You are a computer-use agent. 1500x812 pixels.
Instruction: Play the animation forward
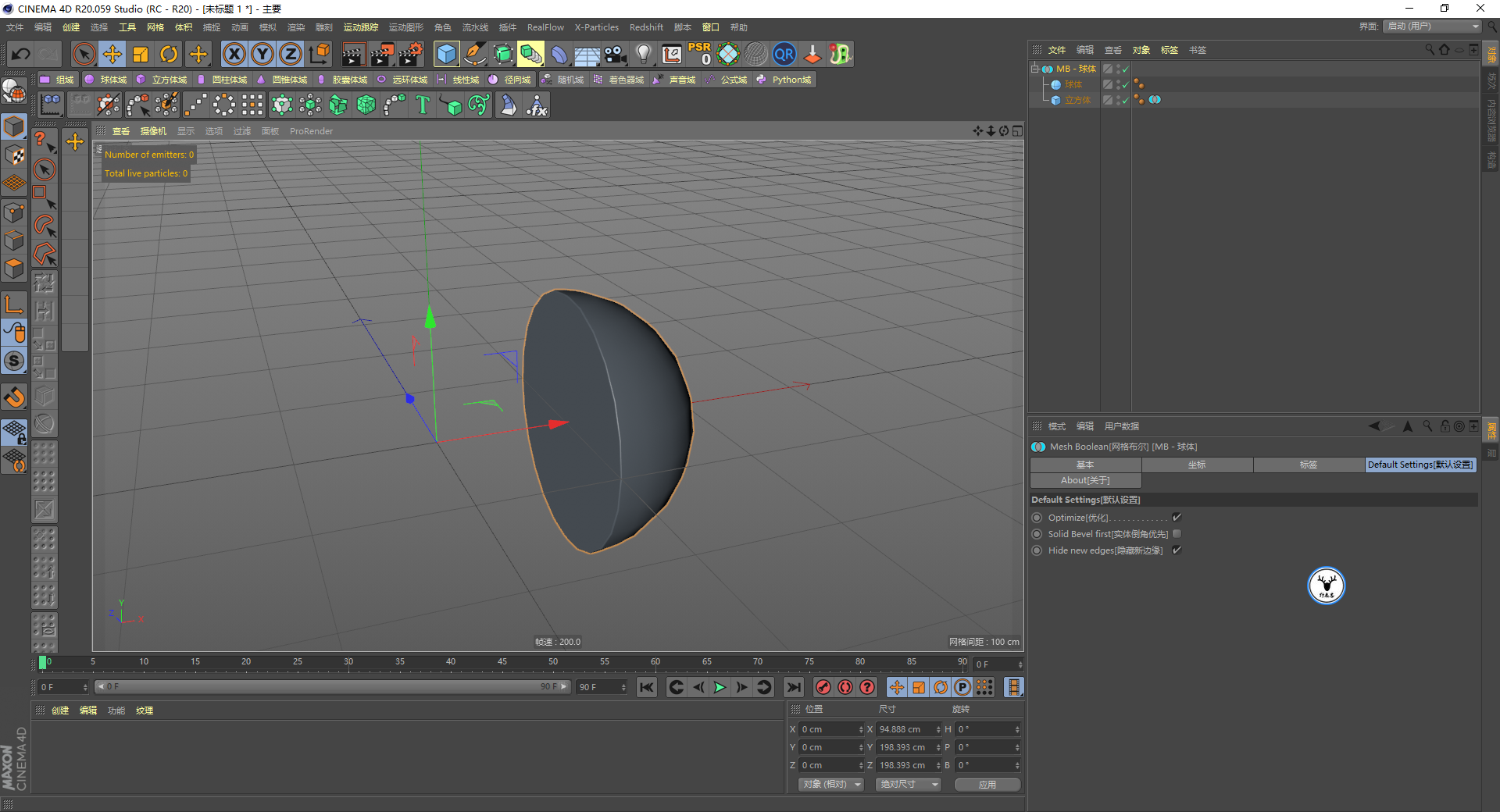pos(720,687)
